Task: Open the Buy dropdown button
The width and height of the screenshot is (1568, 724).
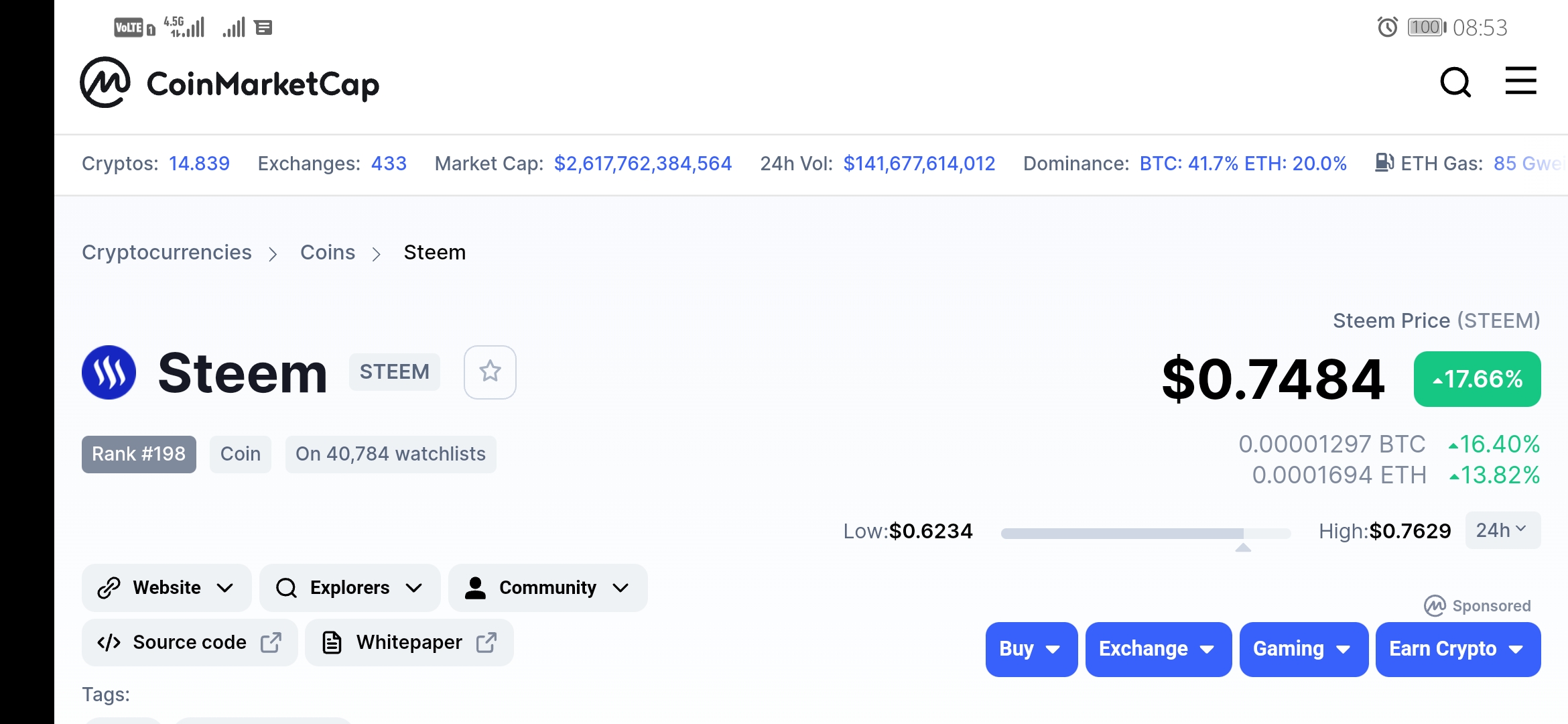Action: (x=1031, y=649)
